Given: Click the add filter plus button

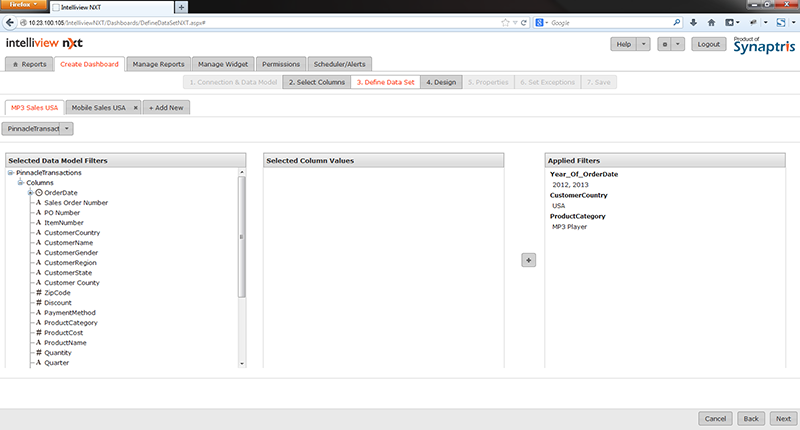Looking at the screenshot, I should click(x=529, y=260).
